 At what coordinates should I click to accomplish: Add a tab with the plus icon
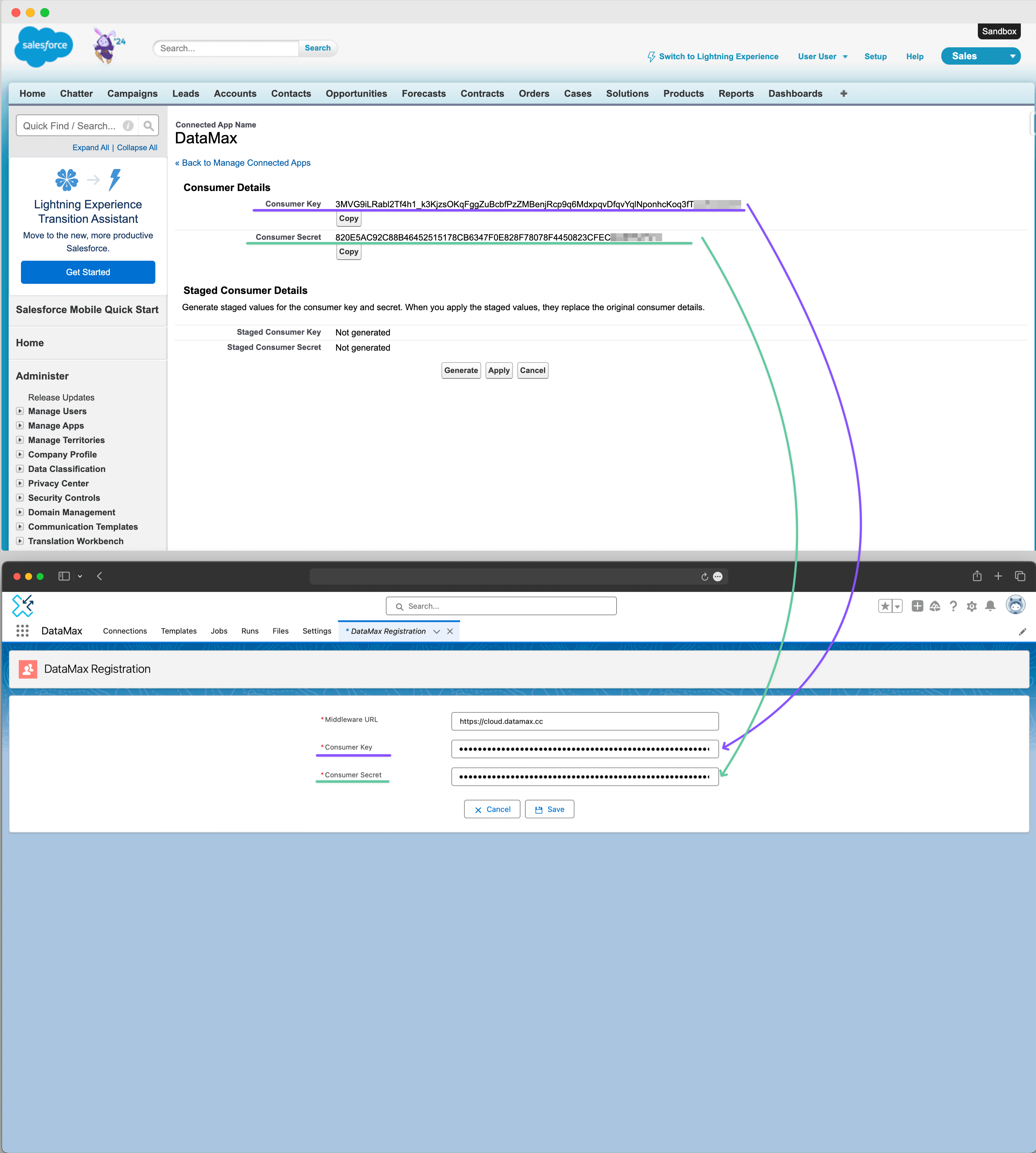[x=843, y=93]
